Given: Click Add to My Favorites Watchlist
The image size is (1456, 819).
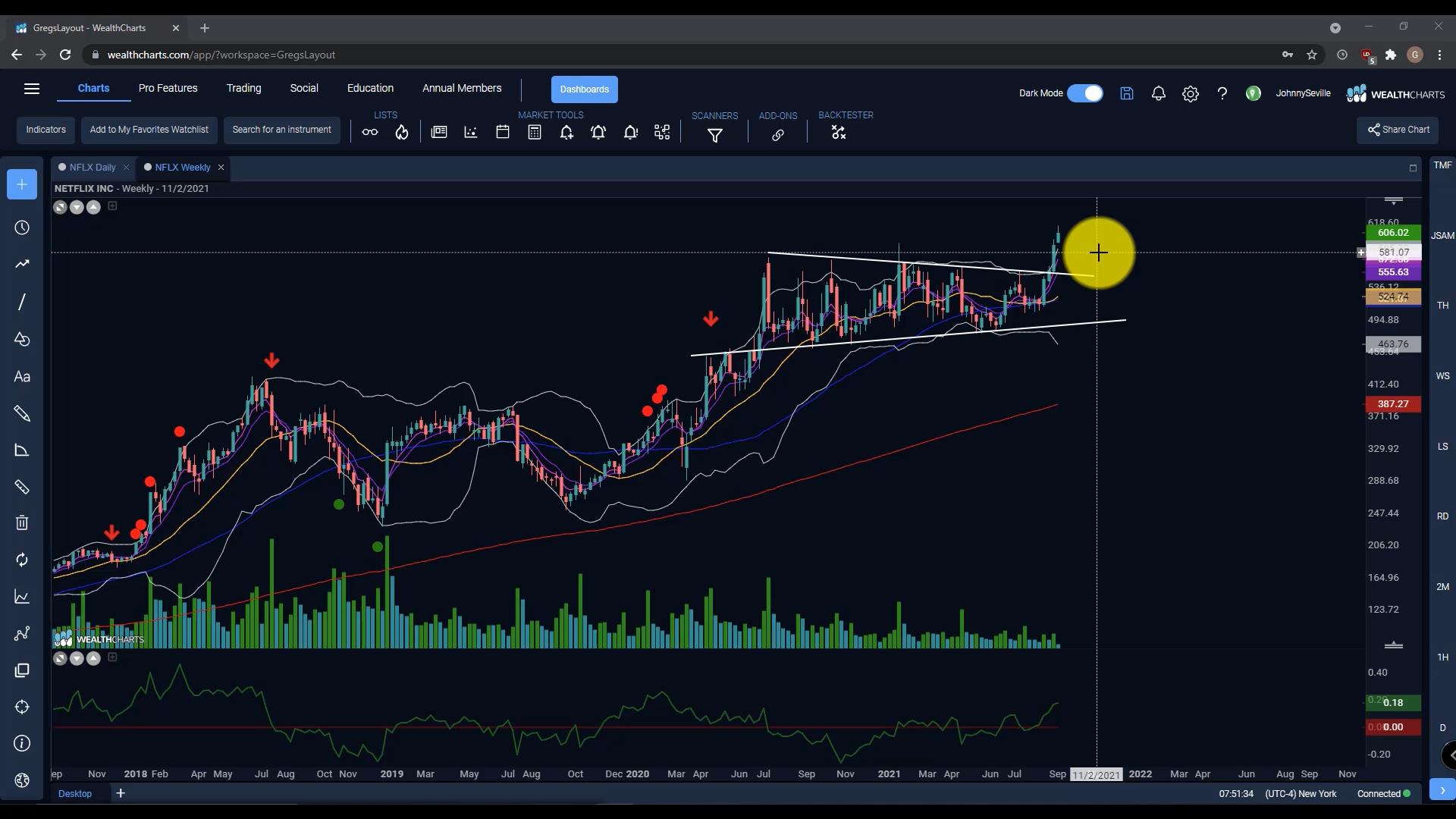Looking at the screenshot, I should tap(149, 130).
